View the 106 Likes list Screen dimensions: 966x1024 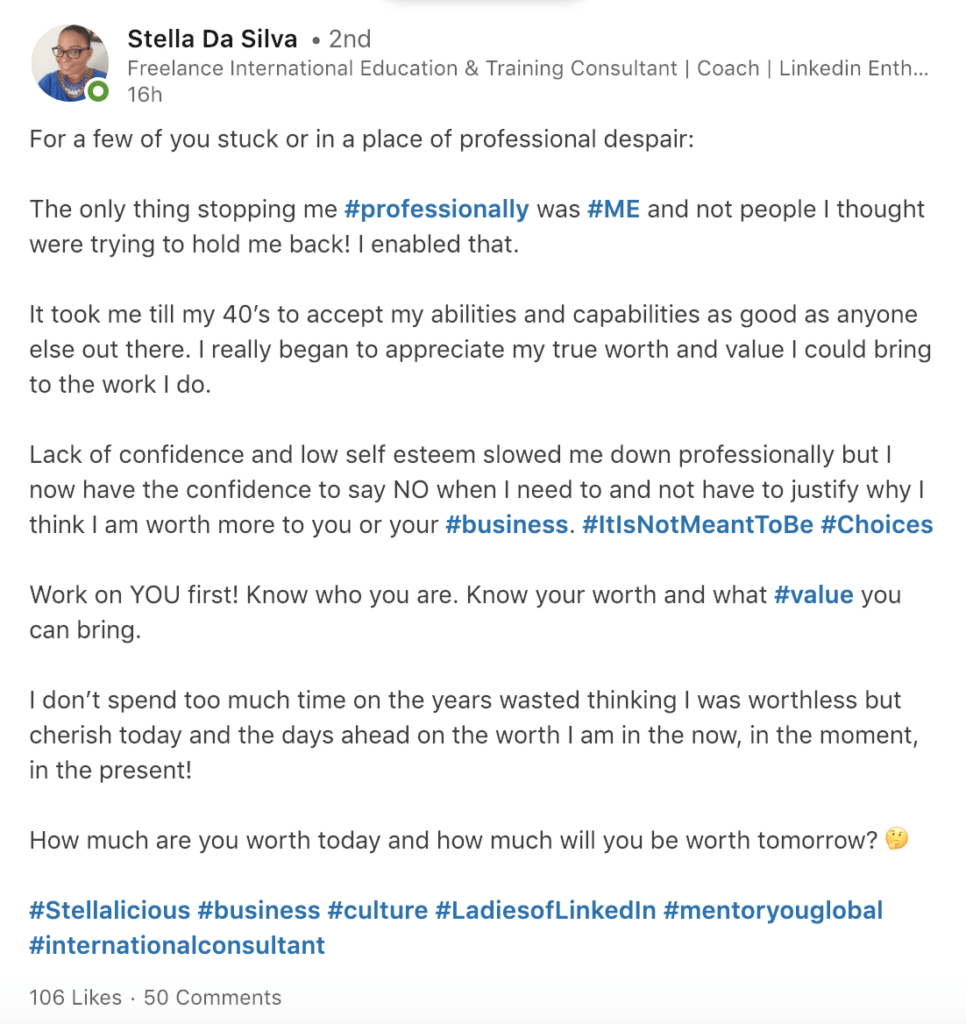coord(75,997)
